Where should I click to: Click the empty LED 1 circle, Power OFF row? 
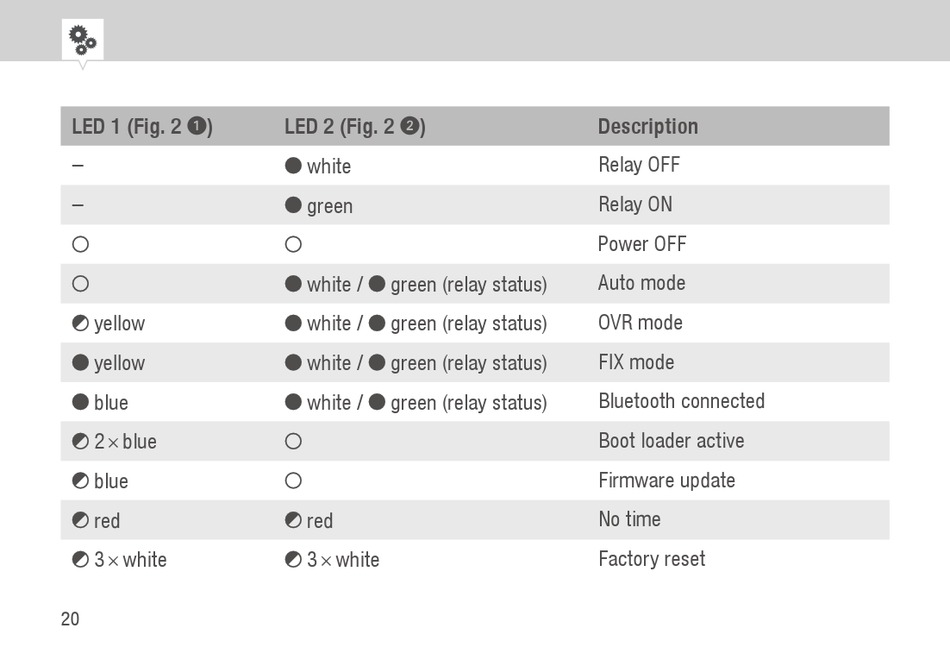coord(81,244)
